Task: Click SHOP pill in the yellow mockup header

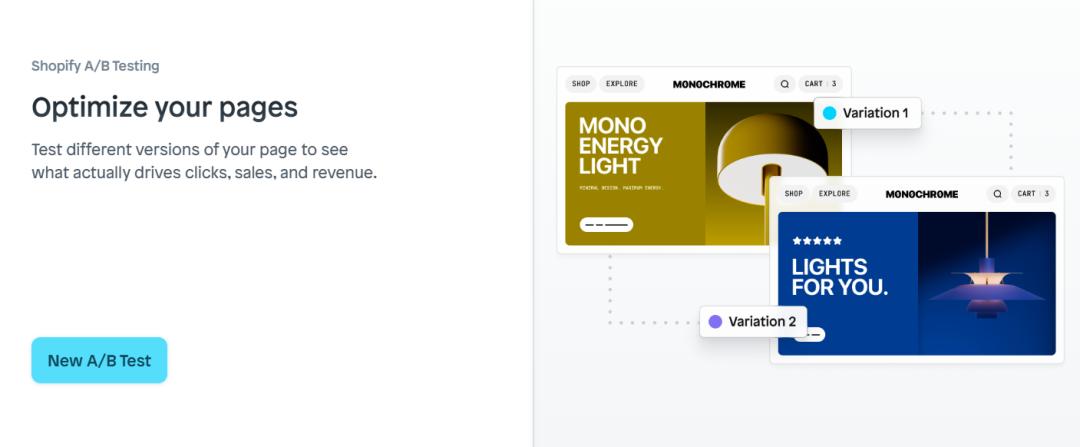Action: coord(581,84)
